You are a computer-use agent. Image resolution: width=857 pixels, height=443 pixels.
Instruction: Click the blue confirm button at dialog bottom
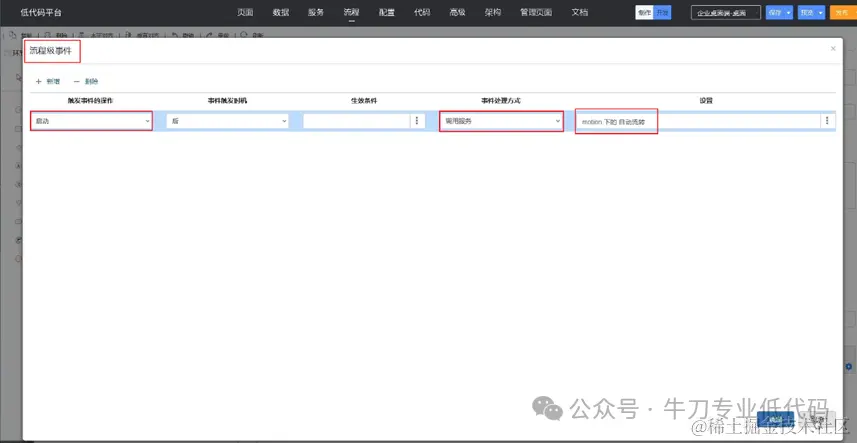(775, 420)
